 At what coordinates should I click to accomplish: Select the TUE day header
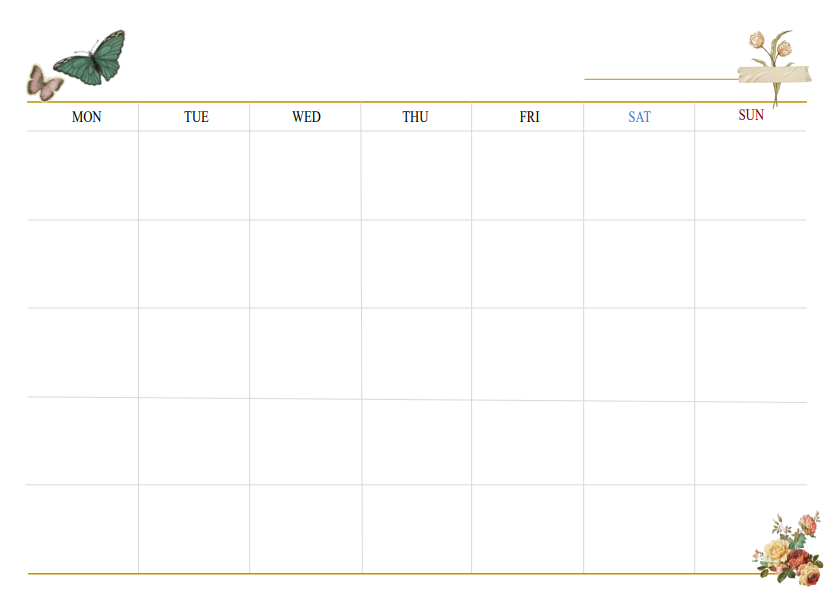point(196,117)
